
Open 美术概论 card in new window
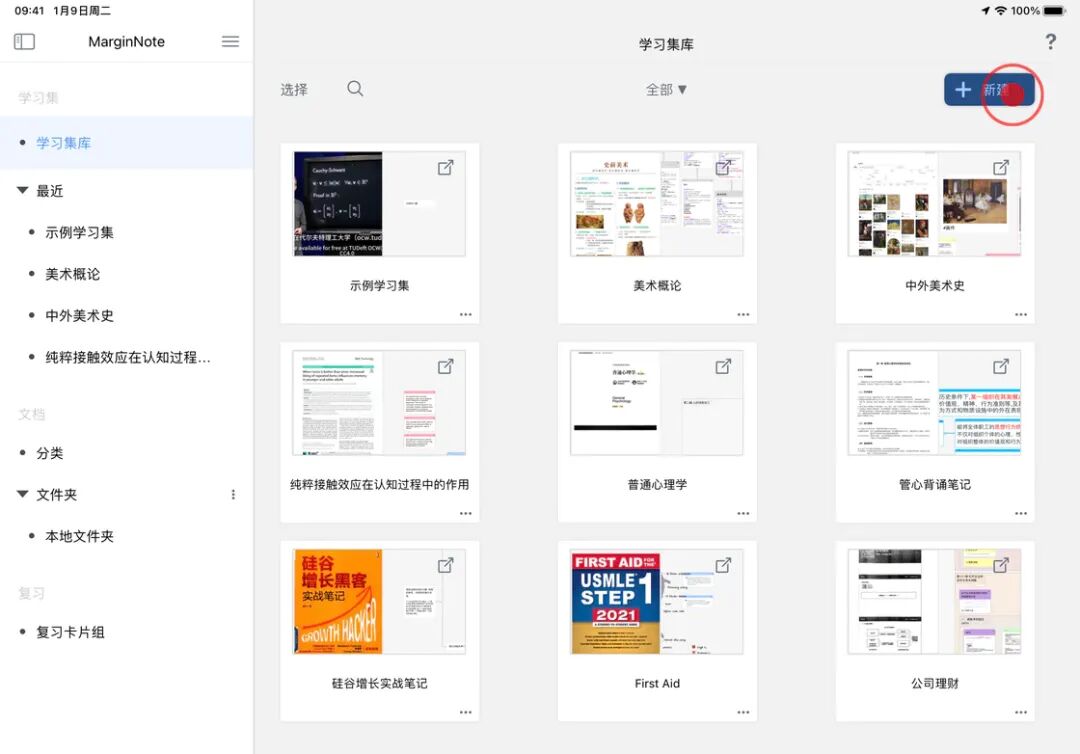(x=723, y=167)
